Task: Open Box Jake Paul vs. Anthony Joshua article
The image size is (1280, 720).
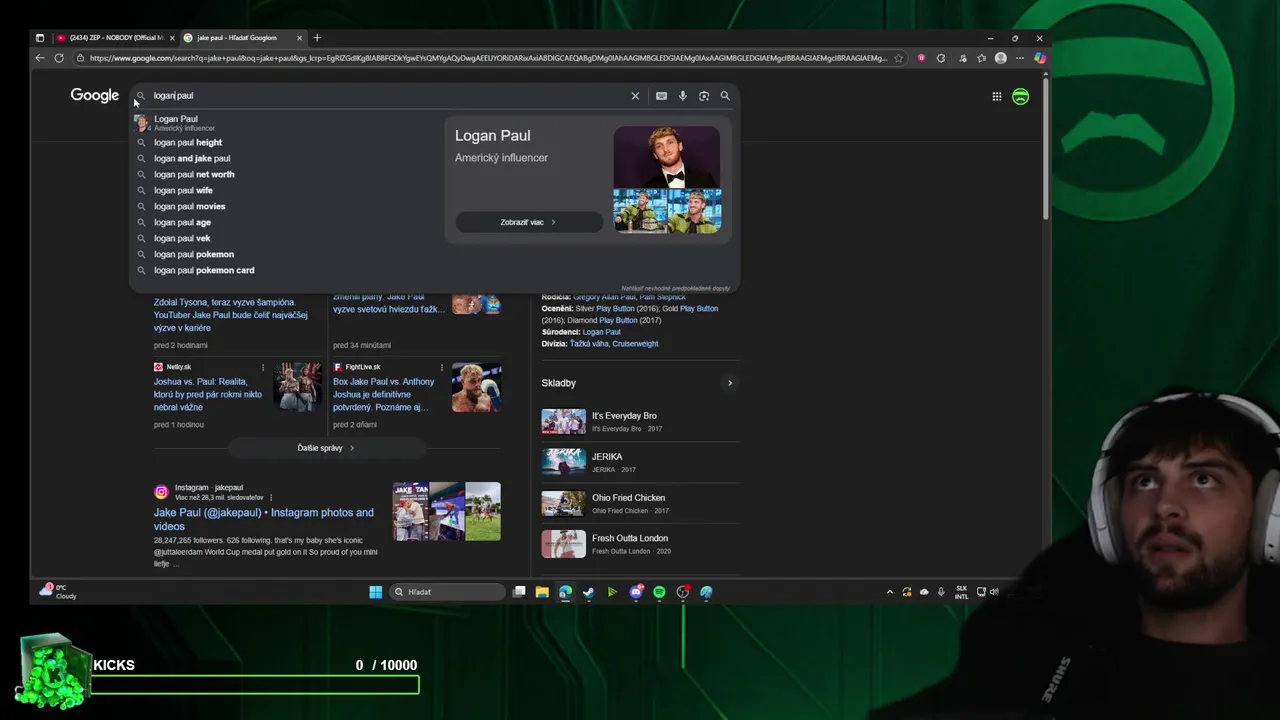Action: pos(384,394)
